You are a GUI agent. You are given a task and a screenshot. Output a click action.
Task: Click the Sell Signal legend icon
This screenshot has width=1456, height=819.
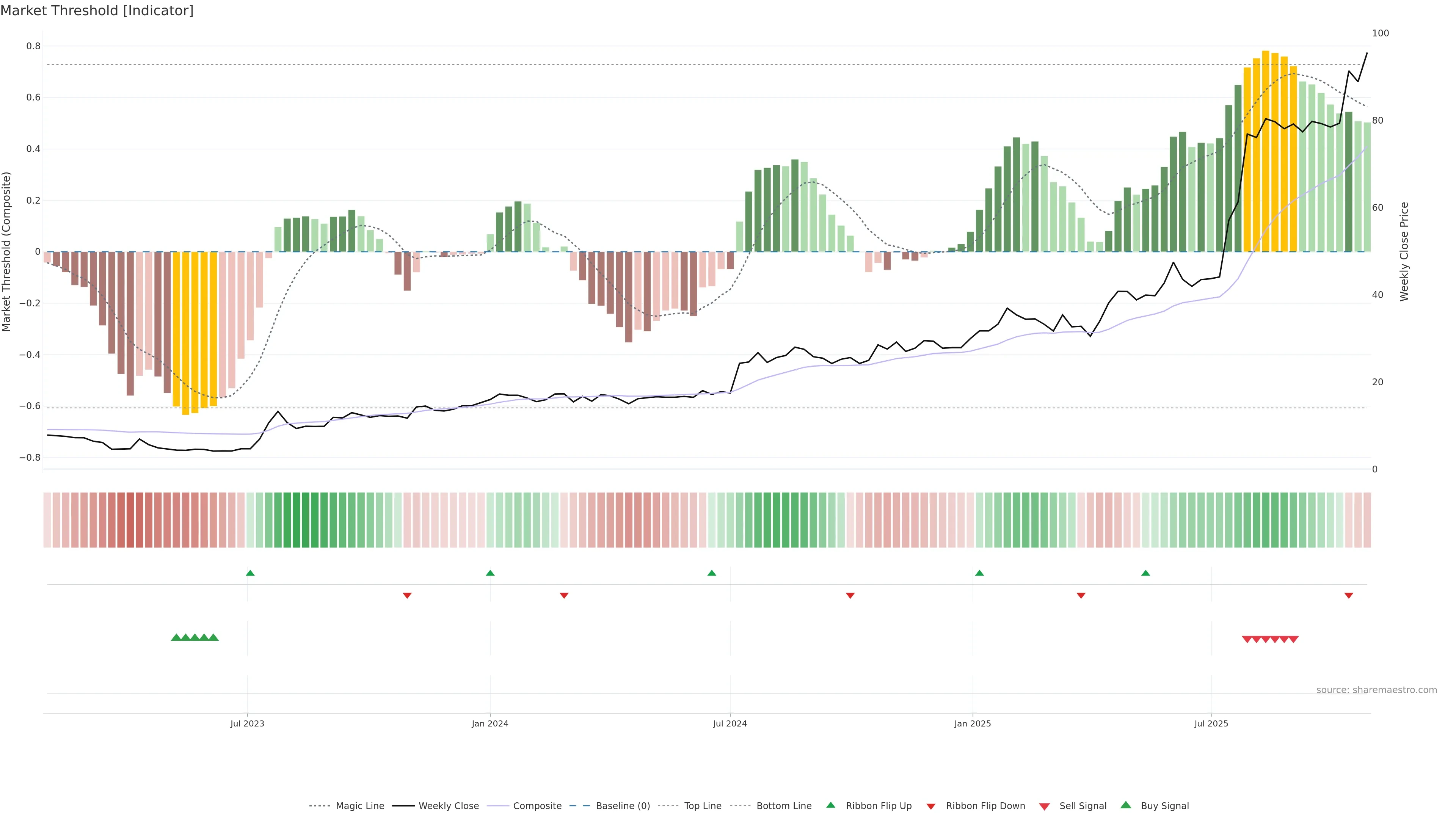tap(1045, 806)
